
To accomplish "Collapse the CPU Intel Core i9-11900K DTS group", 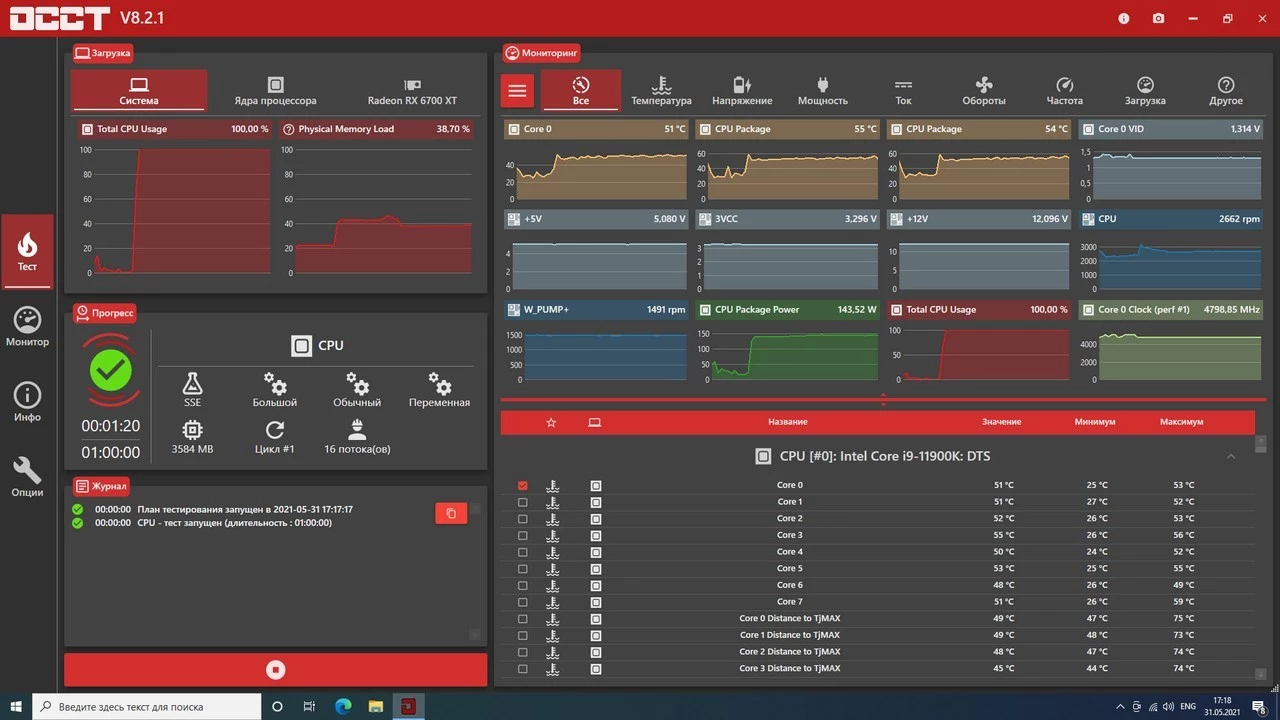I will pos(1231,457).
